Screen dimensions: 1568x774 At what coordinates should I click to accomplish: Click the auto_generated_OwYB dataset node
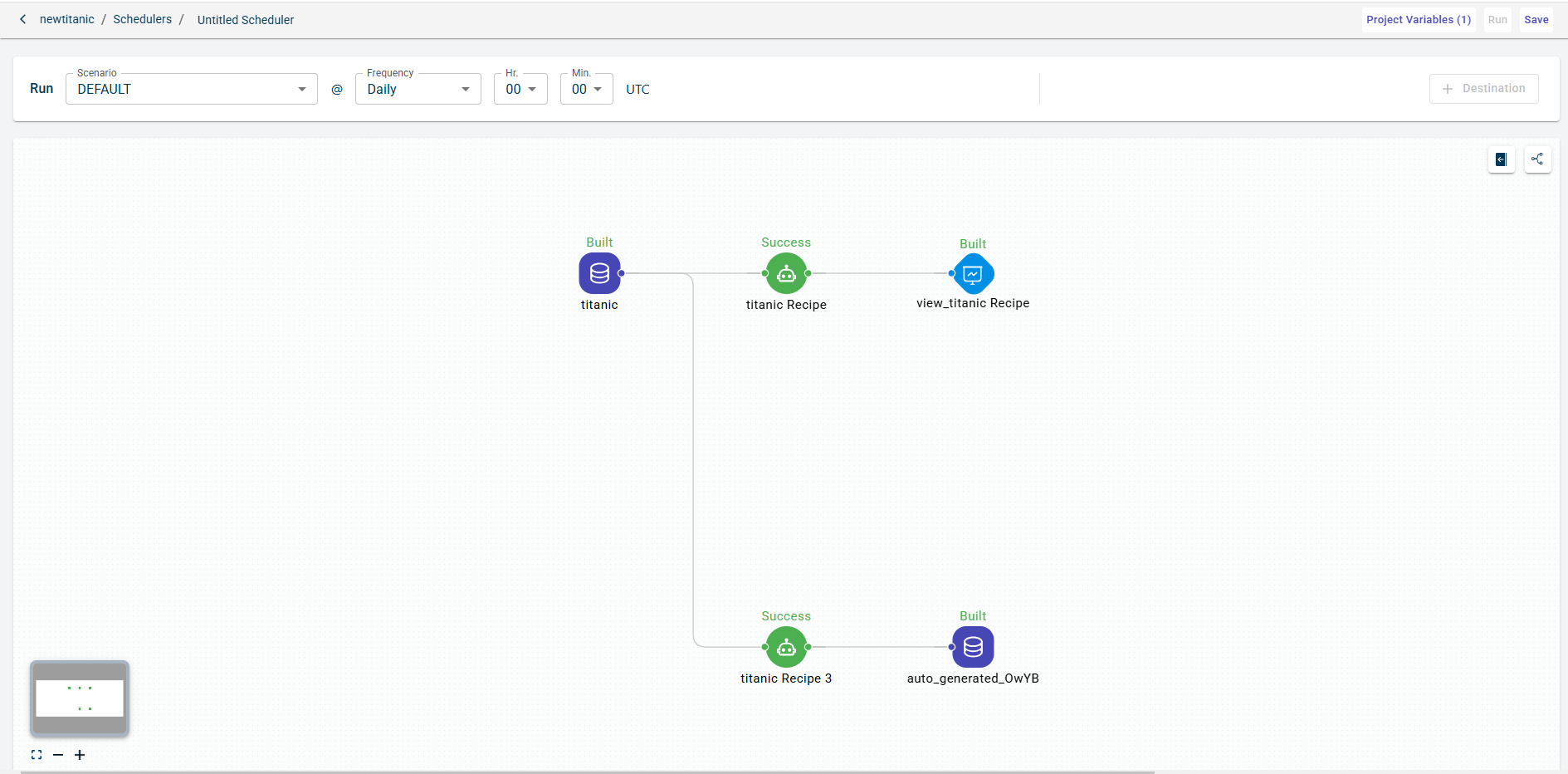coord(973,647)
